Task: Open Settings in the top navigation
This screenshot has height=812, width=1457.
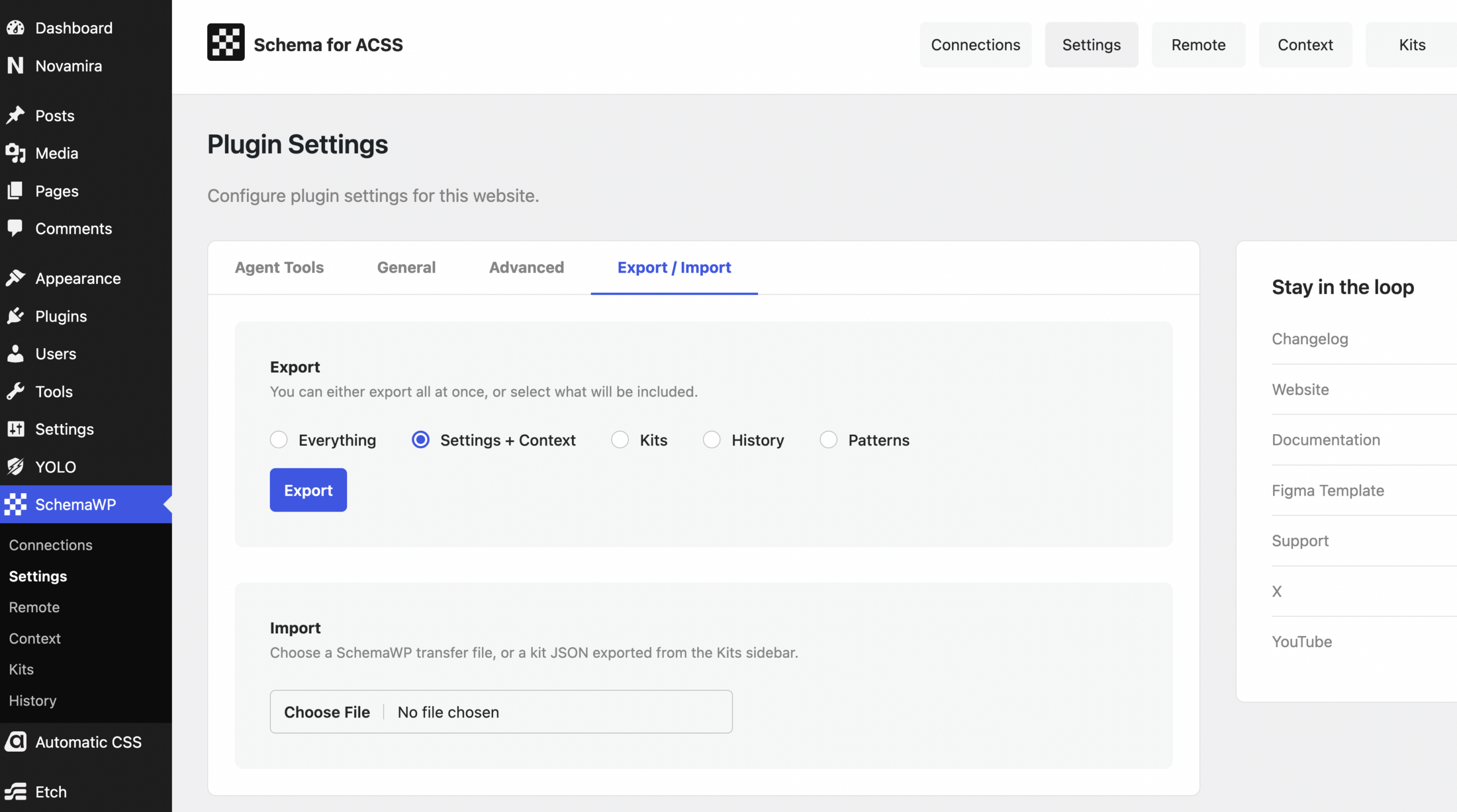Action: tap(1092, 45)
